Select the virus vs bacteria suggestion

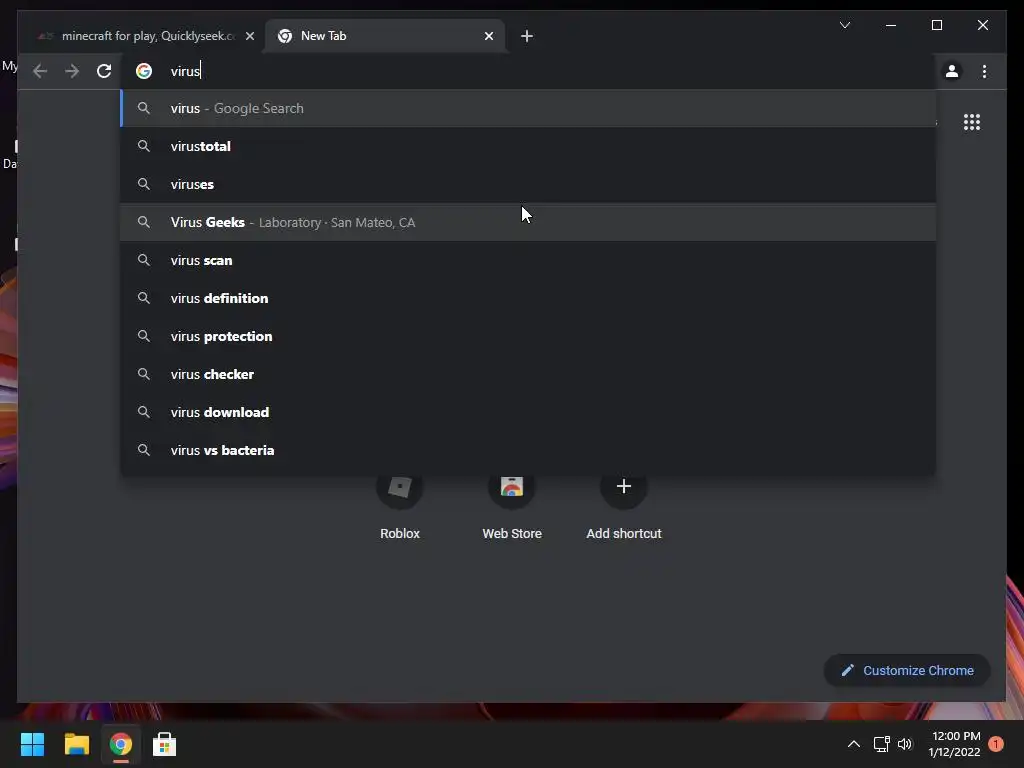point(528,450)
